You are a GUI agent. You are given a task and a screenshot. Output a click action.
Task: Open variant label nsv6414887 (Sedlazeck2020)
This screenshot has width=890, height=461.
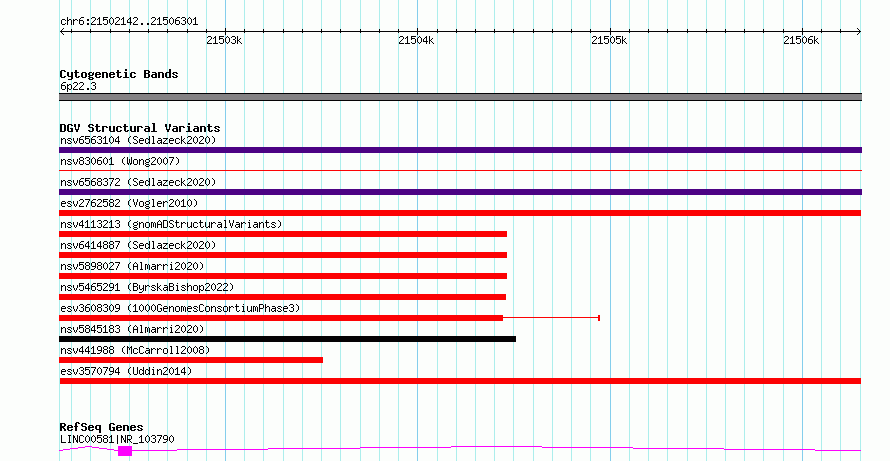point(138,245)
